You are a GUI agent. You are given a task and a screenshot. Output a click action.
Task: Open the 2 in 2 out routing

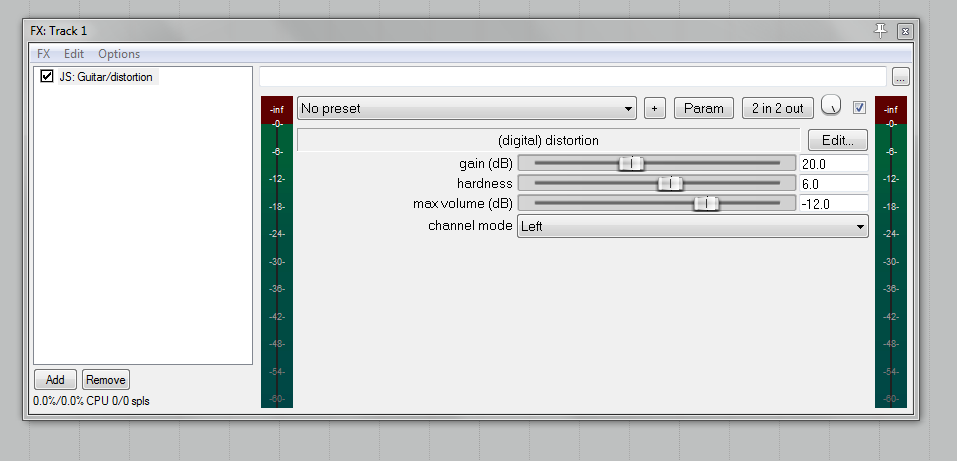click(778, 108)
